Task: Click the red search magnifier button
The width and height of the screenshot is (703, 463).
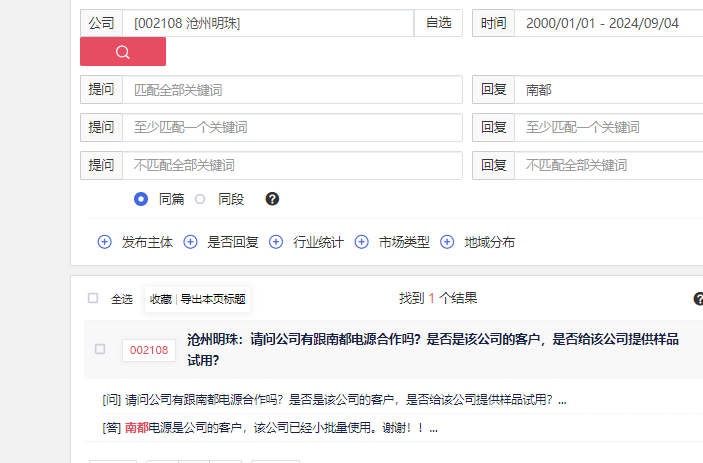Action: [123, 52]
